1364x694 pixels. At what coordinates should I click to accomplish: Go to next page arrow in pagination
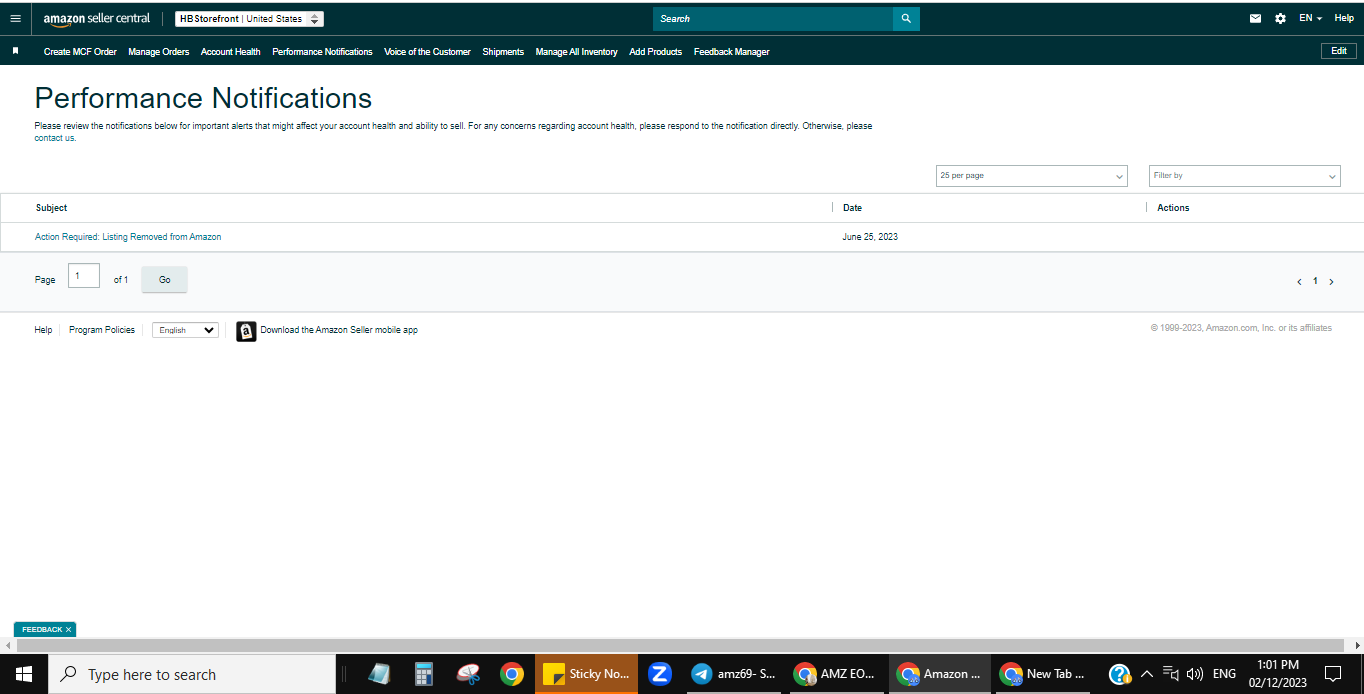pyautogui.click(x=1331, y=282)
